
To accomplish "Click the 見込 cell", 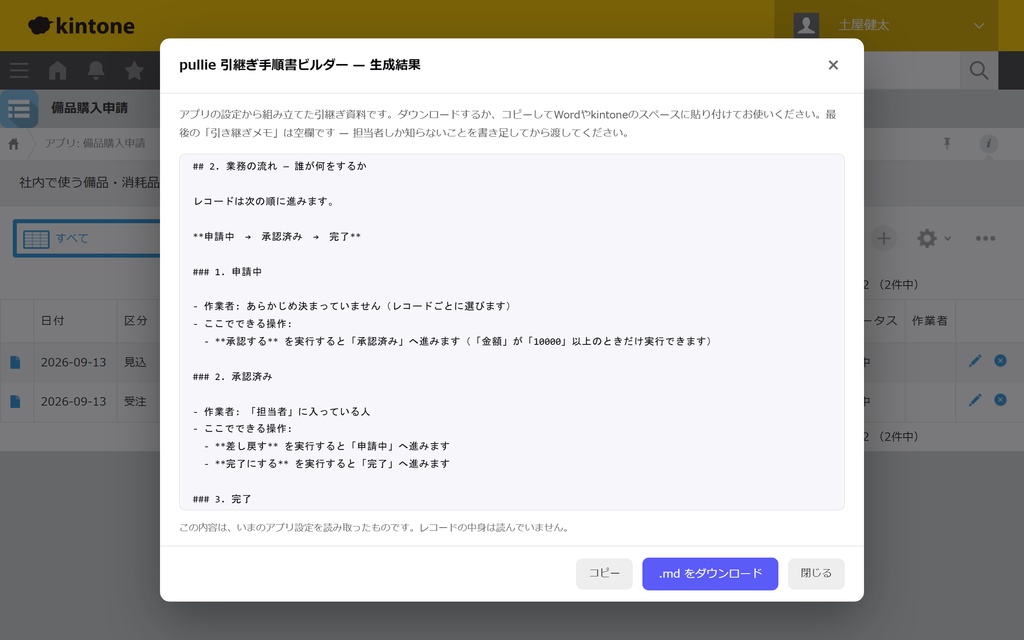I will click(135, 362).
